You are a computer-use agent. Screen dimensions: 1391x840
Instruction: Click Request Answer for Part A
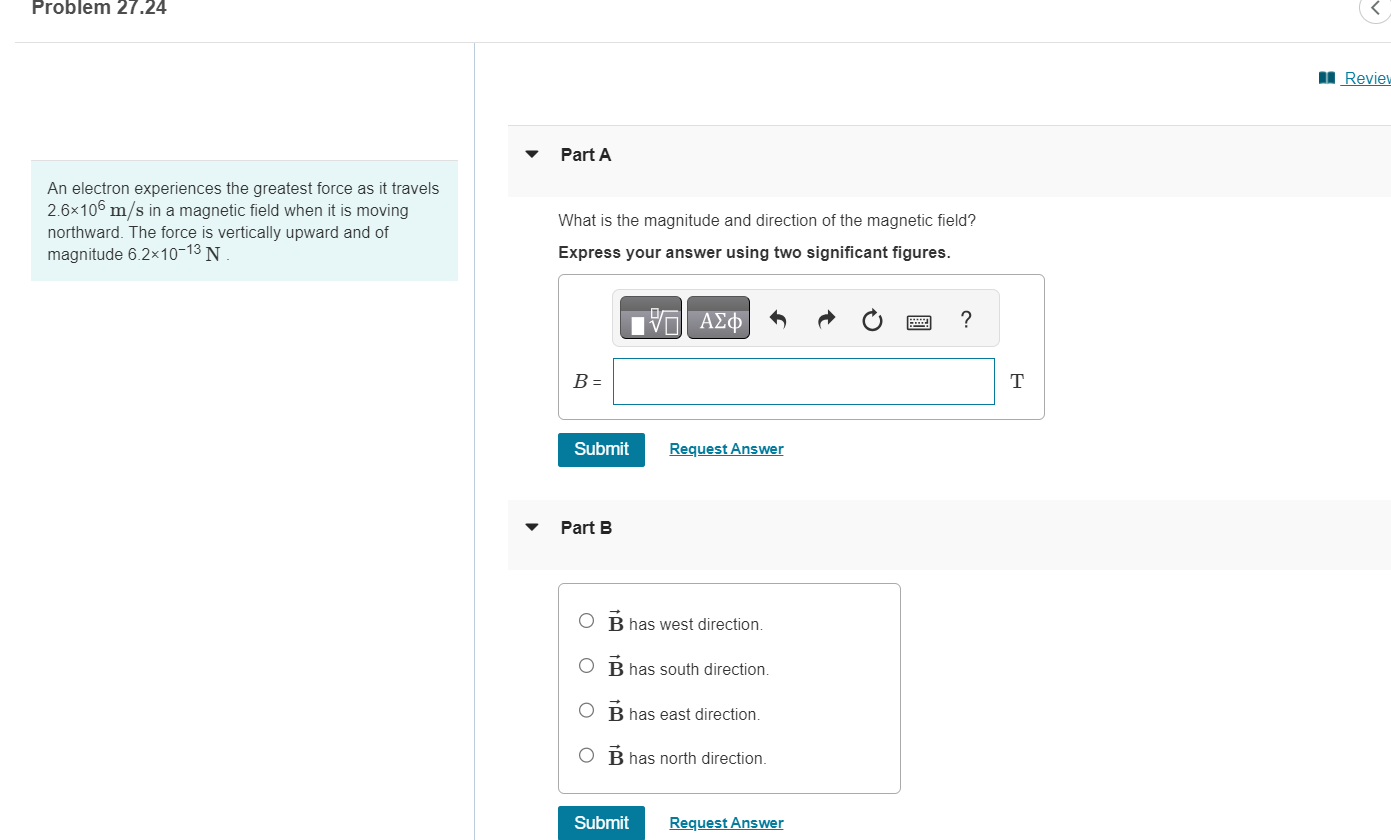pos(726,448)
